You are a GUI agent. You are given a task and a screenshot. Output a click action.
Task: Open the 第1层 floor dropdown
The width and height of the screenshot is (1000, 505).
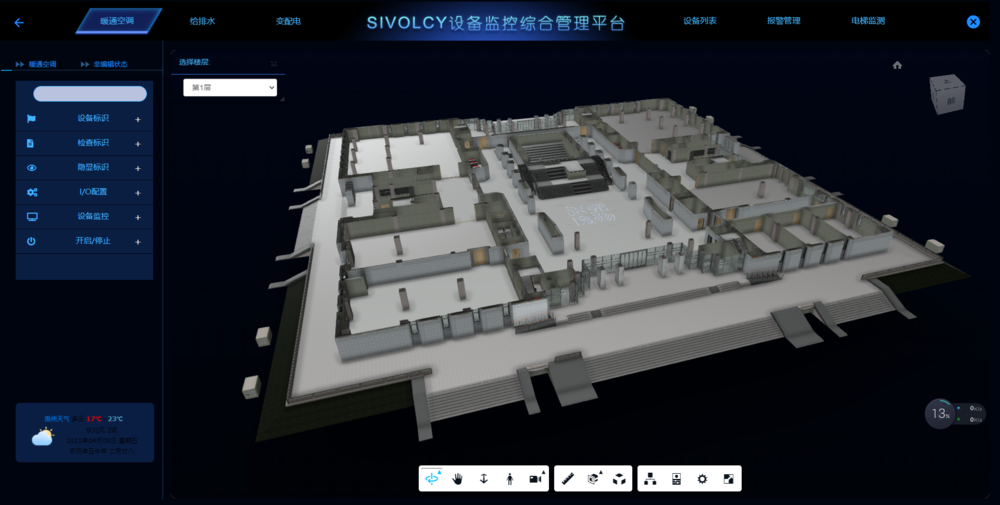tap(230, 87)
